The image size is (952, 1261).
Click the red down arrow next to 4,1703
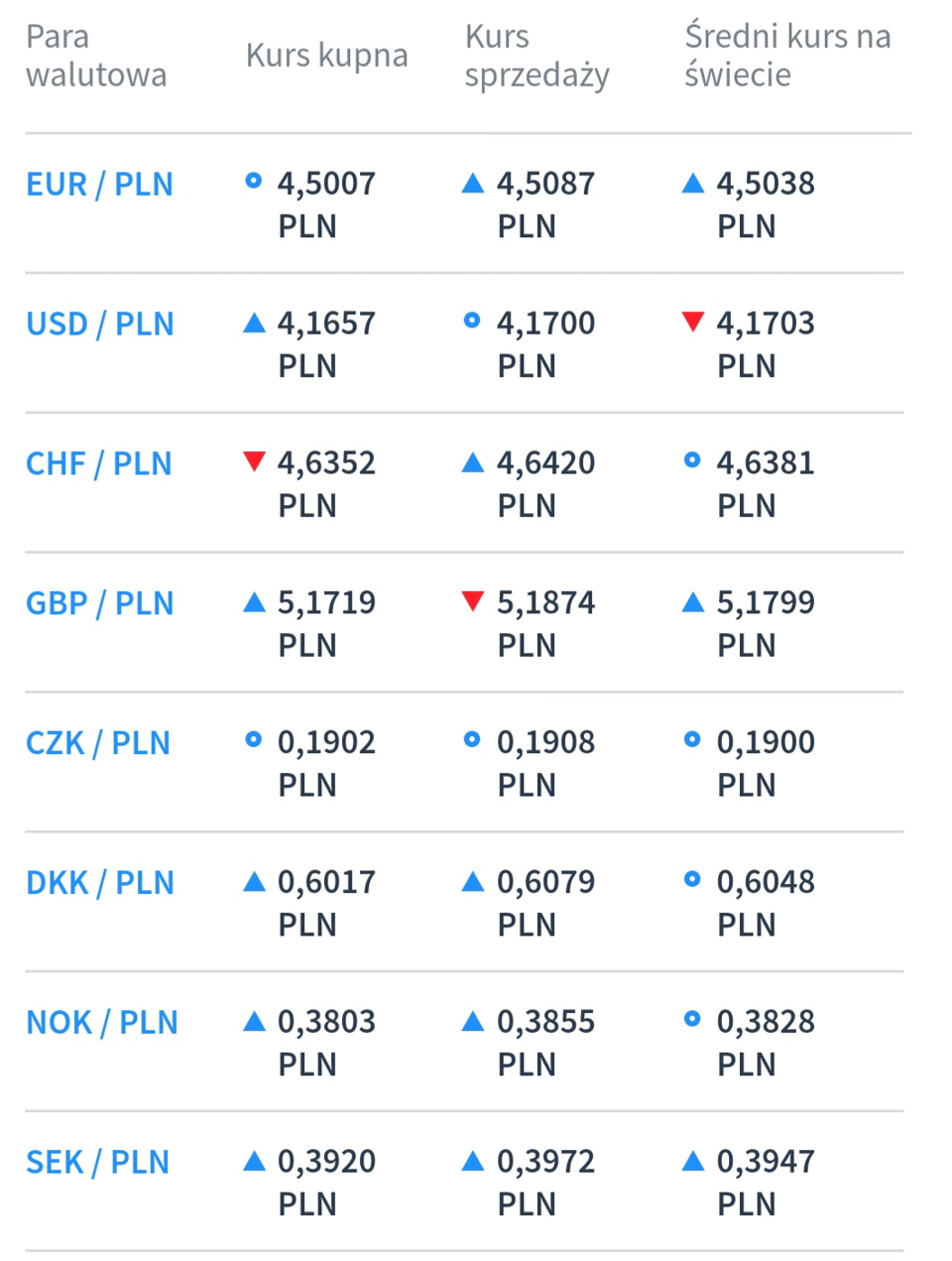[x=693, y=321]
